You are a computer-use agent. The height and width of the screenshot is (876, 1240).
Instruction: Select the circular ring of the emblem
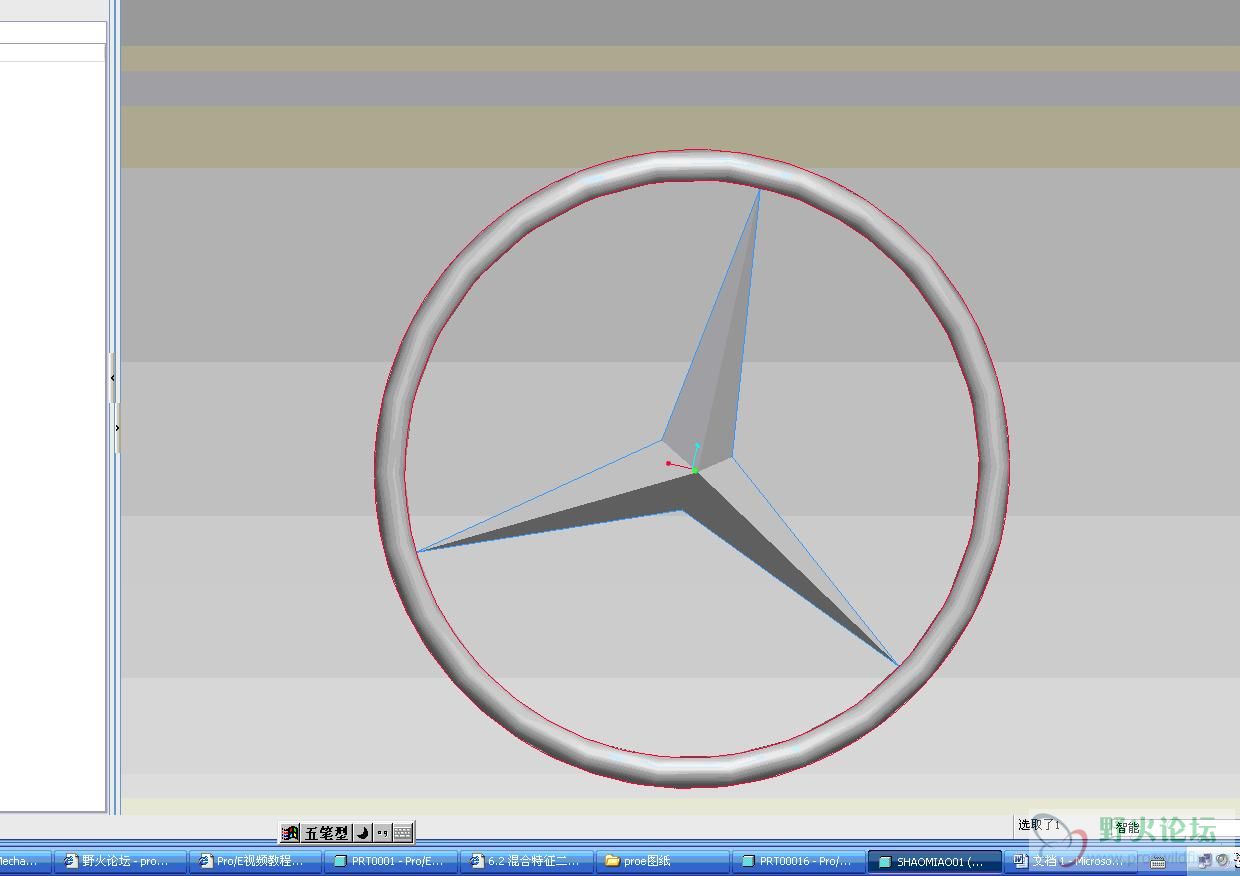(391, 470)
